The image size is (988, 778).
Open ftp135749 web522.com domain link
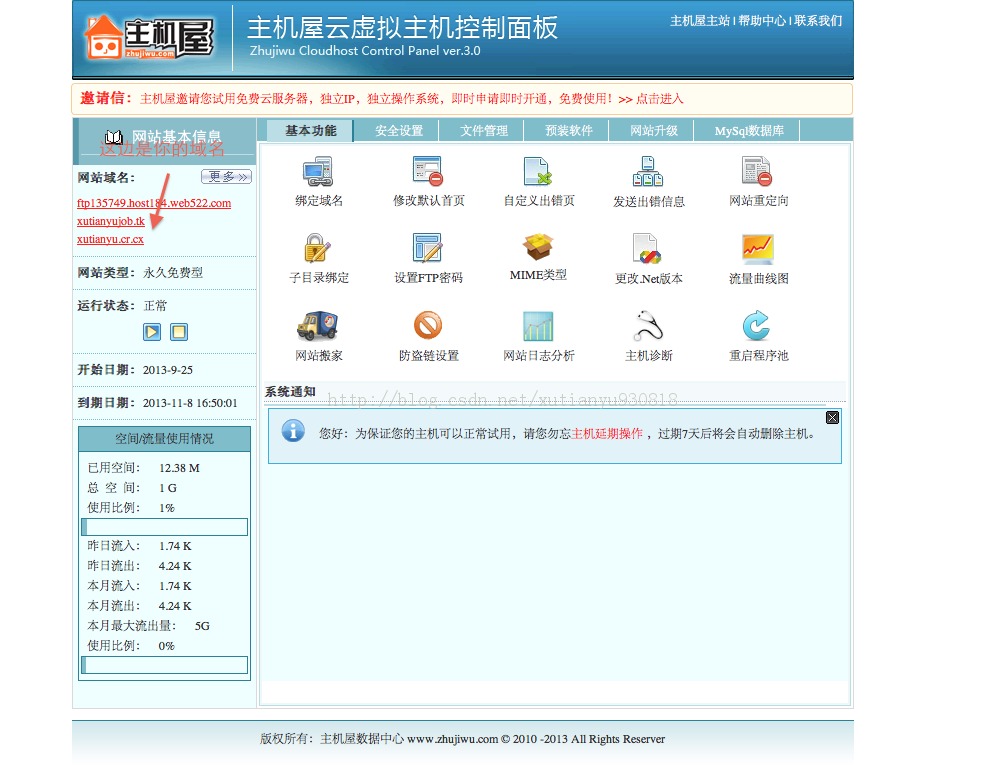tap(154, 203)
